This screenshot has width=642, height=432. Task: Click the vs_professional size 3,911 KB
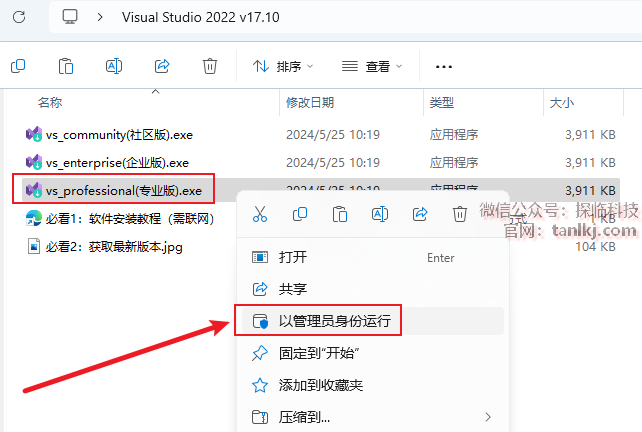(x=590, y=191)
